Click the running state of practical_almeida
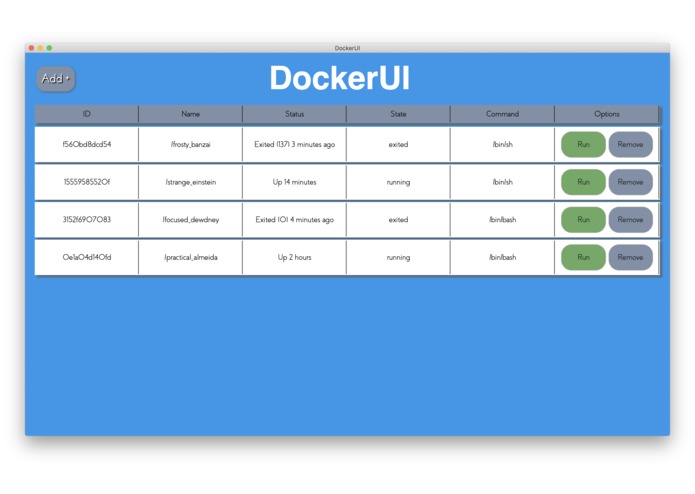Screen dimensions: 695x494 398,257
